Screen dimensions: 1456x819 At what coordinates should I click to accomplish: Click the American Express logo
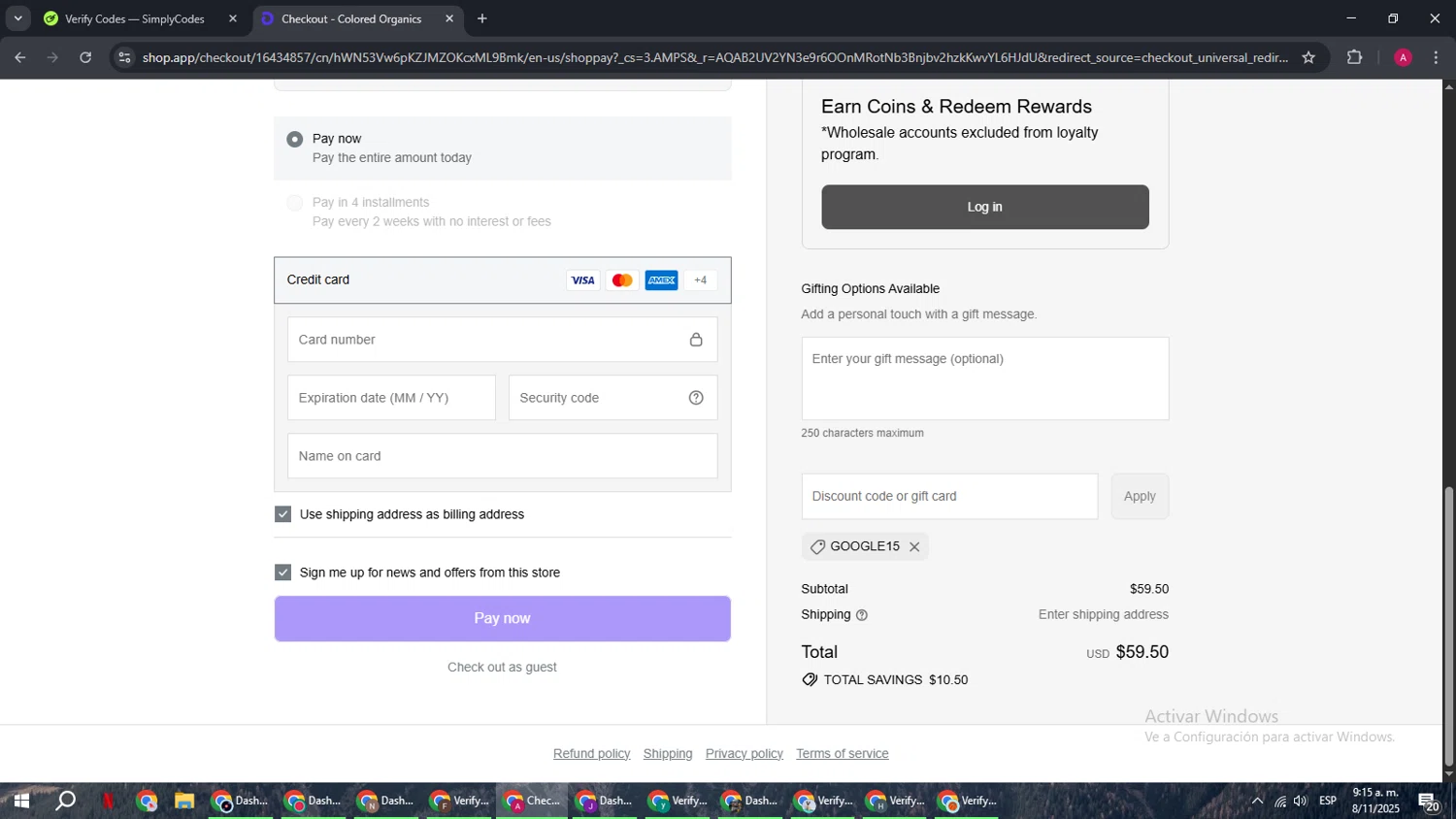coord(662,280)
